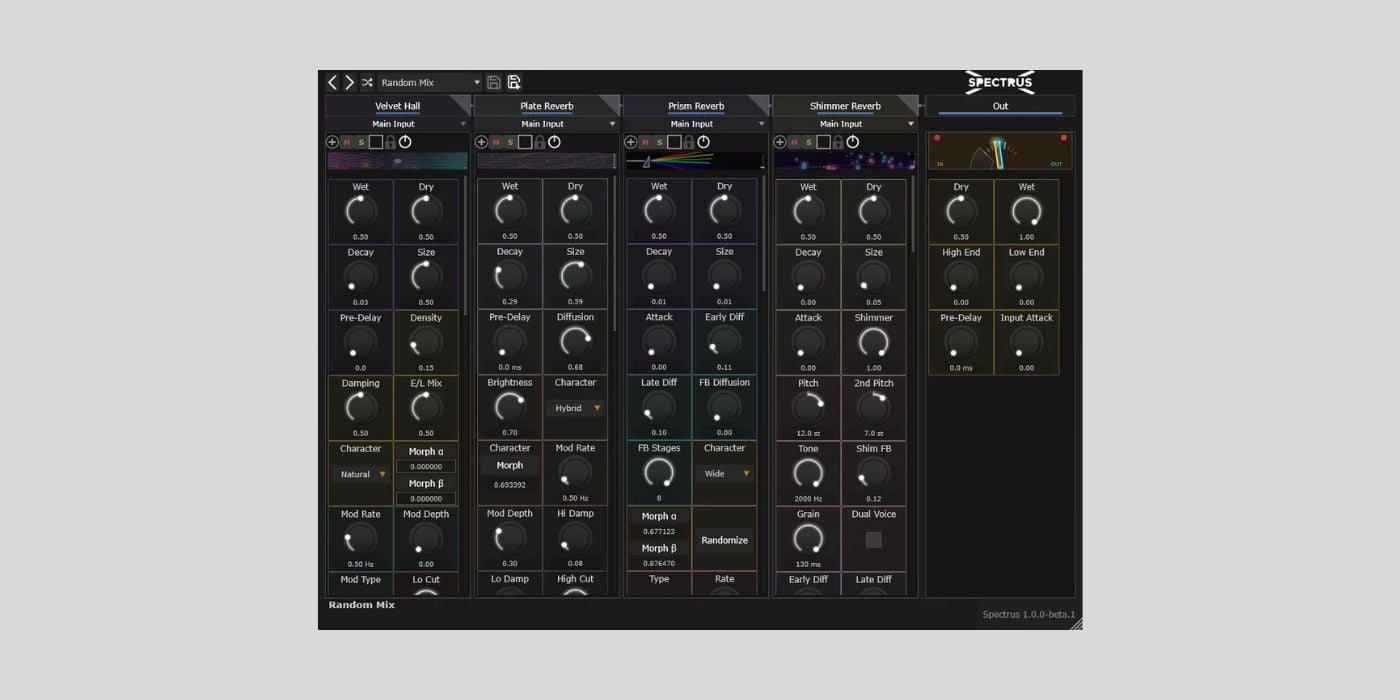Click the lock icon in Plate Reverb
Image resolution: width=1400 pixels, height=700 pixels.
540,142
